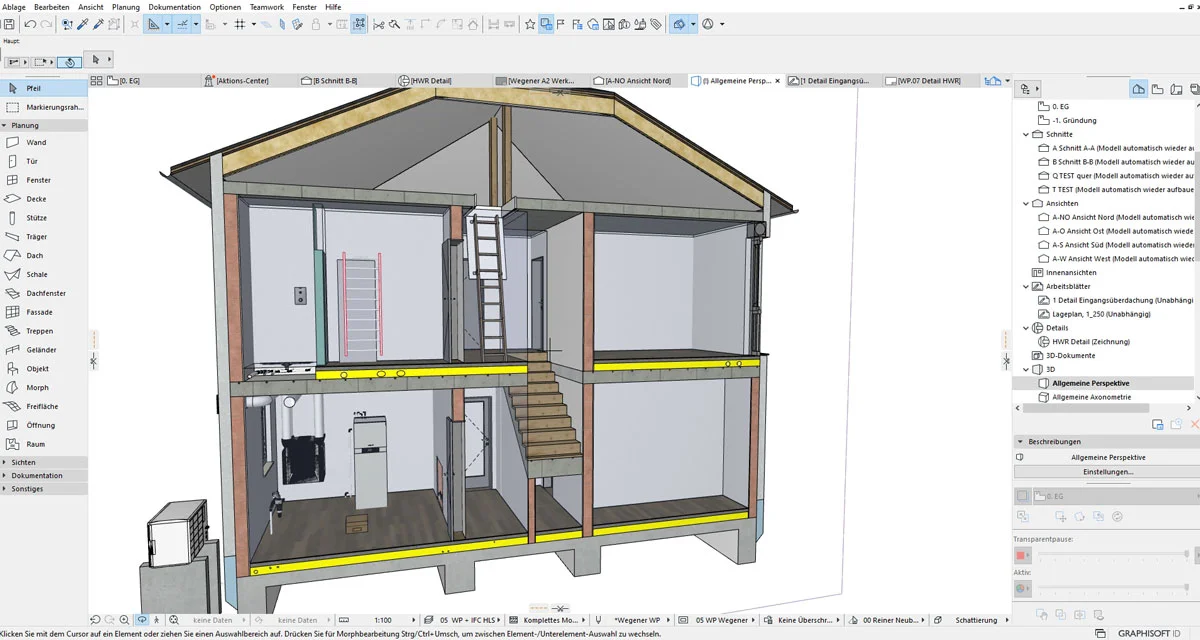Pick the Morph tool in toolbox
Screen dimensions: 1200x640
click(37, 387)
